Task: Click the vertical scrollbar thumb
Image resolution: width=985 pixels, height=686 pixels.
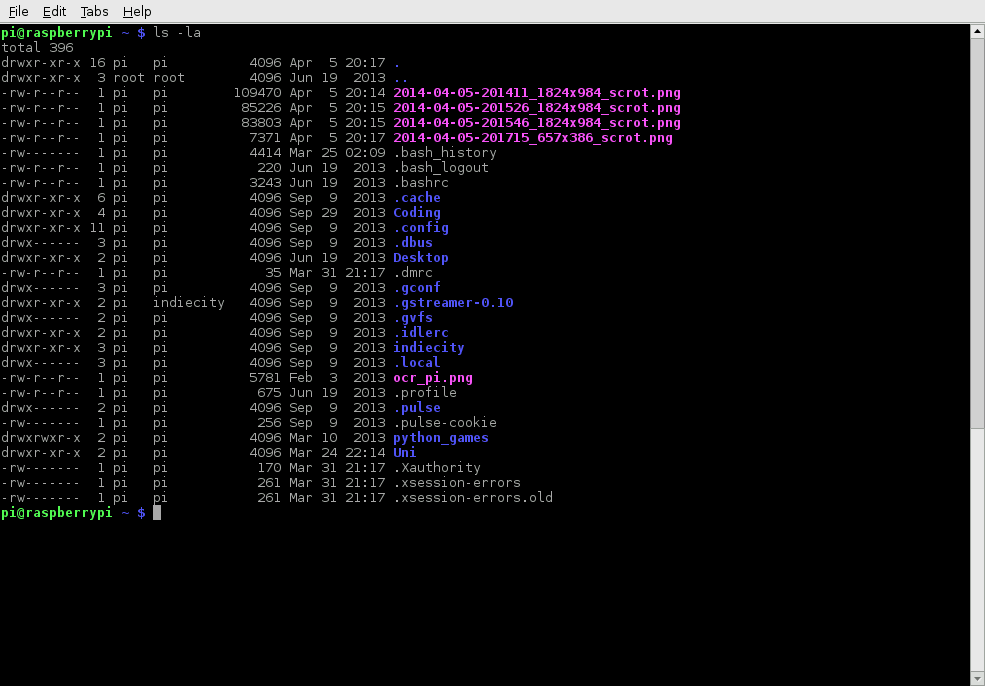Action: coord(977,230)
